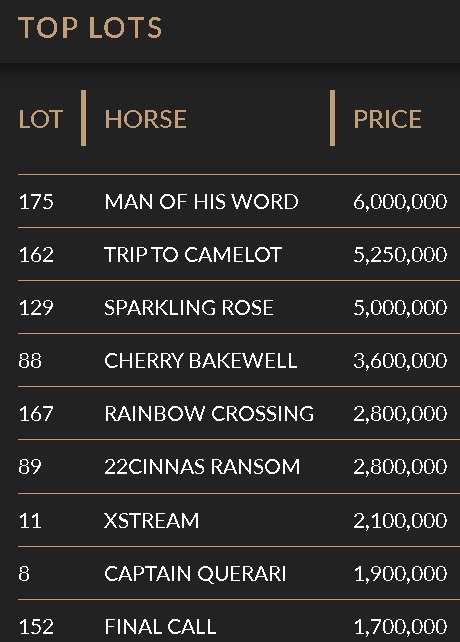Viewport: 460px width, 642px height.
Task: Open the FINAL CALL horse entry
Action: pyautogui.click(x=160, y=626)
